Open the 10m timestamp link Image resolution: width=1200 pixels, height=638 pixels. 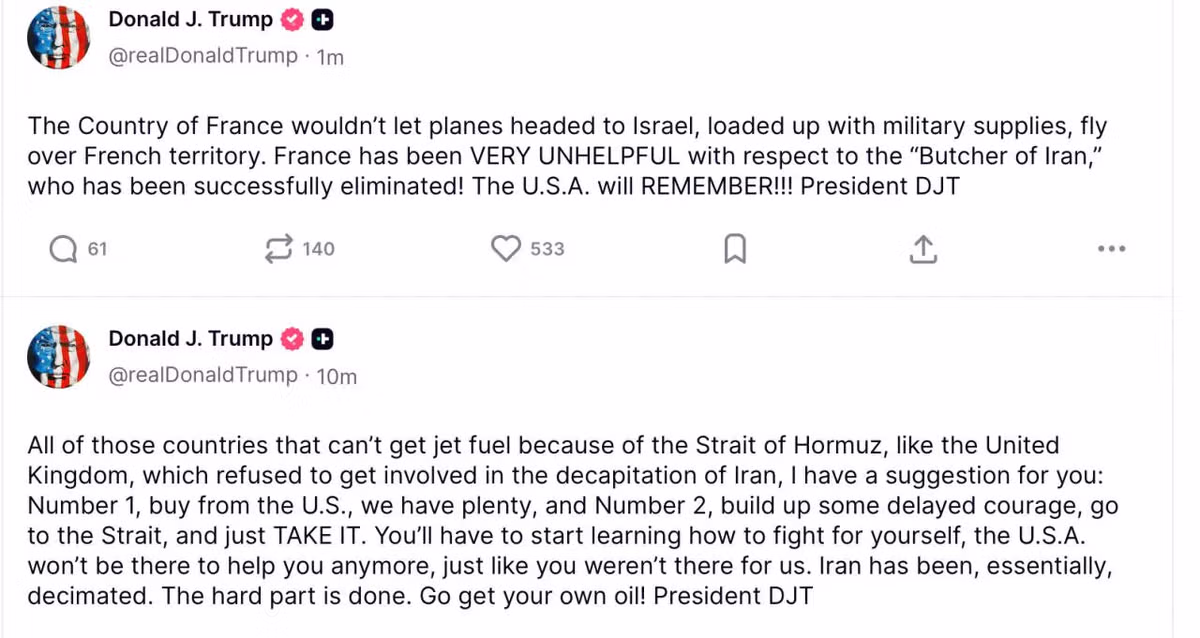(336, 376)
